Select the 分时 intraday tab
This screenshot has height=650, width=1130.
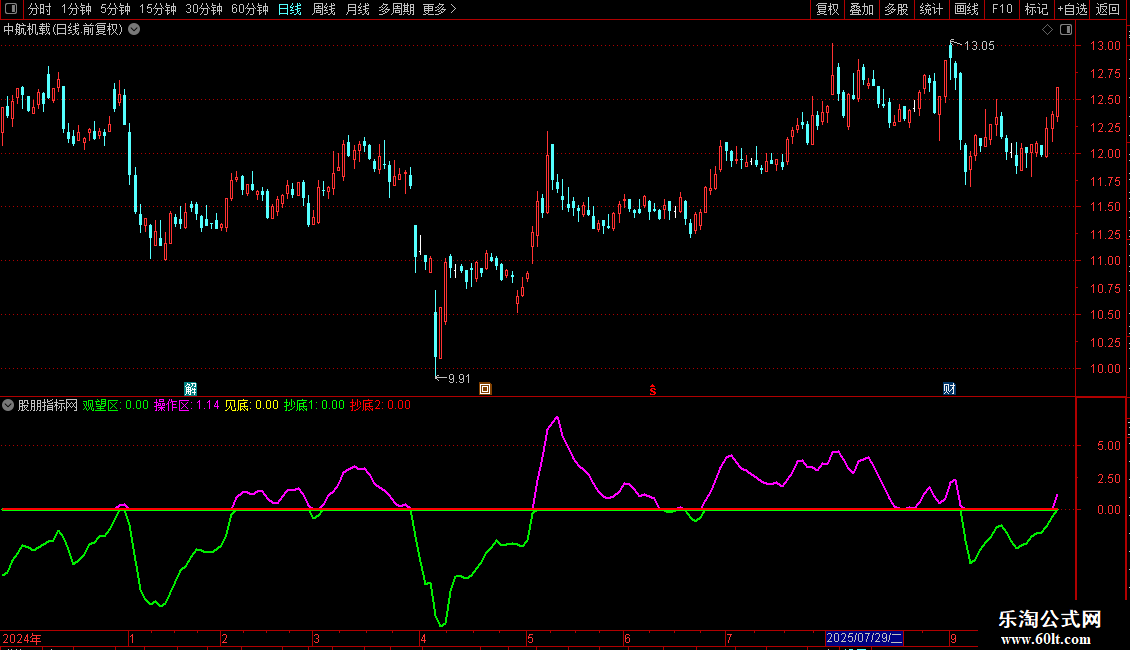pyautogui.click(x=39, y=9)
